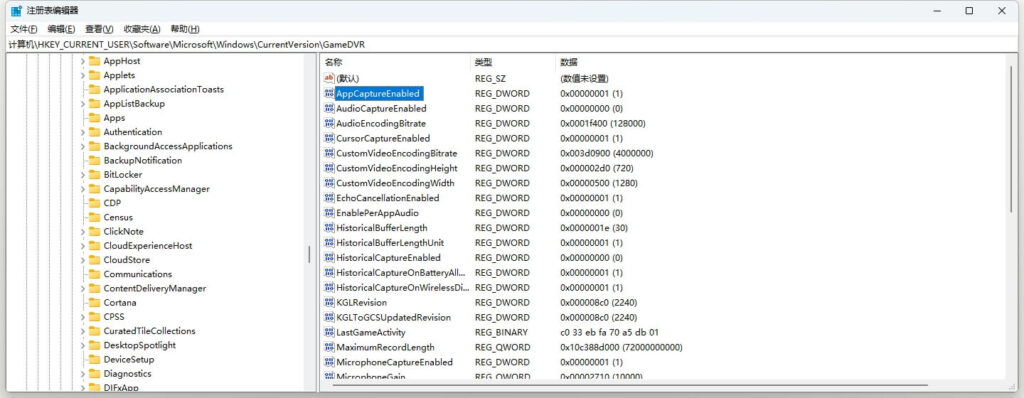Screen dimensions: 1024x398
Task: Expand the Authentication key chevron
Action: (x=83, y=132)
